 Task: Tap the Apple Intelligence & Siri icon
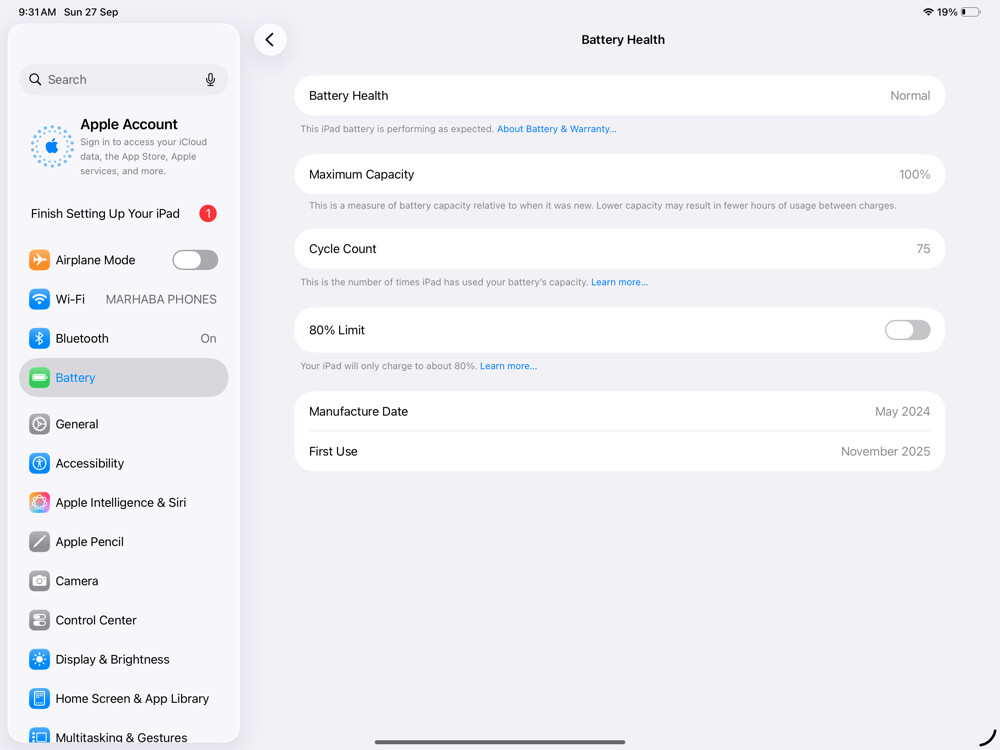(39, 503)
